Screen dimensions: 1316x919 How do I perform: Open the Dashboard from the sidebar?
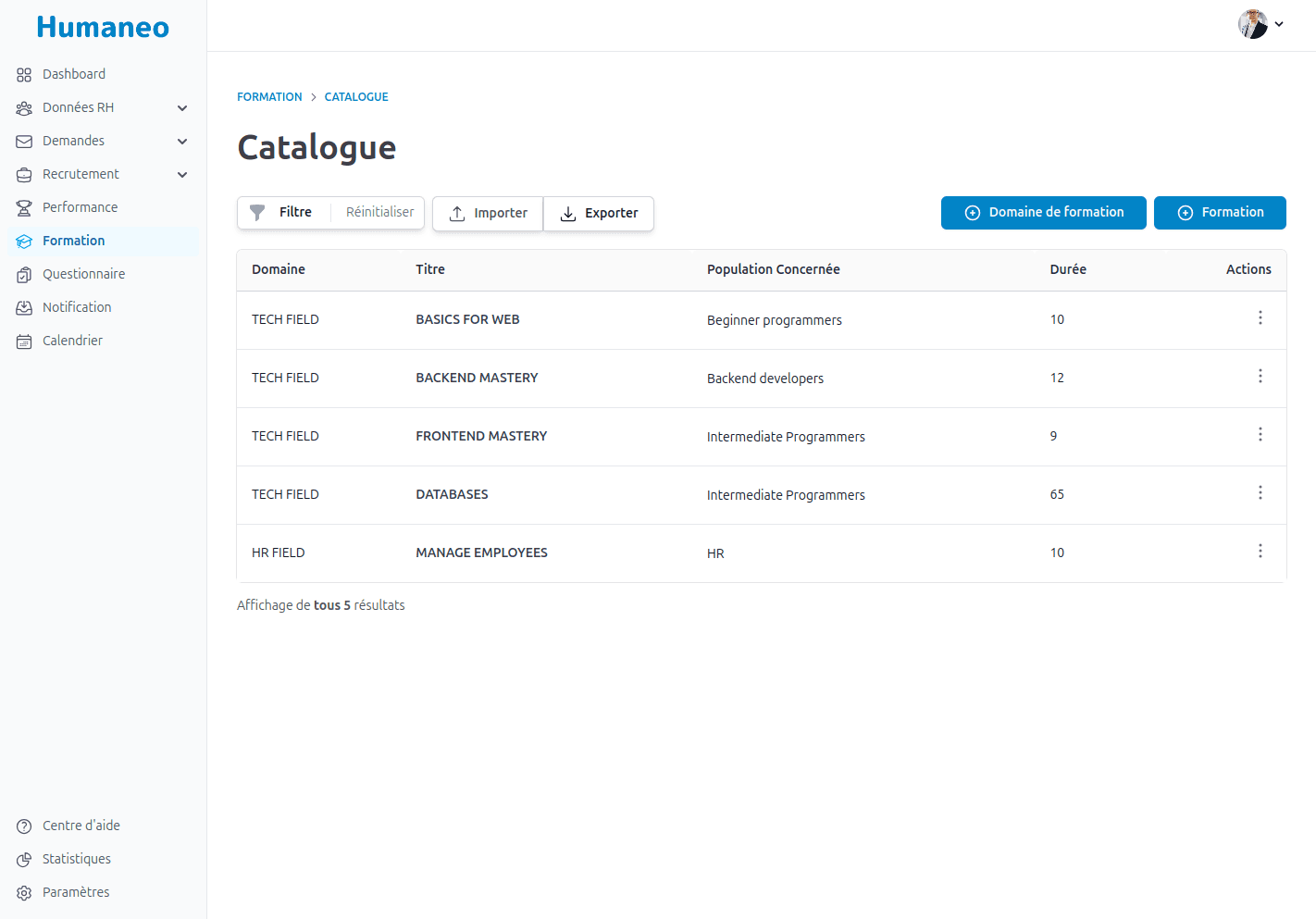point(74,74)
